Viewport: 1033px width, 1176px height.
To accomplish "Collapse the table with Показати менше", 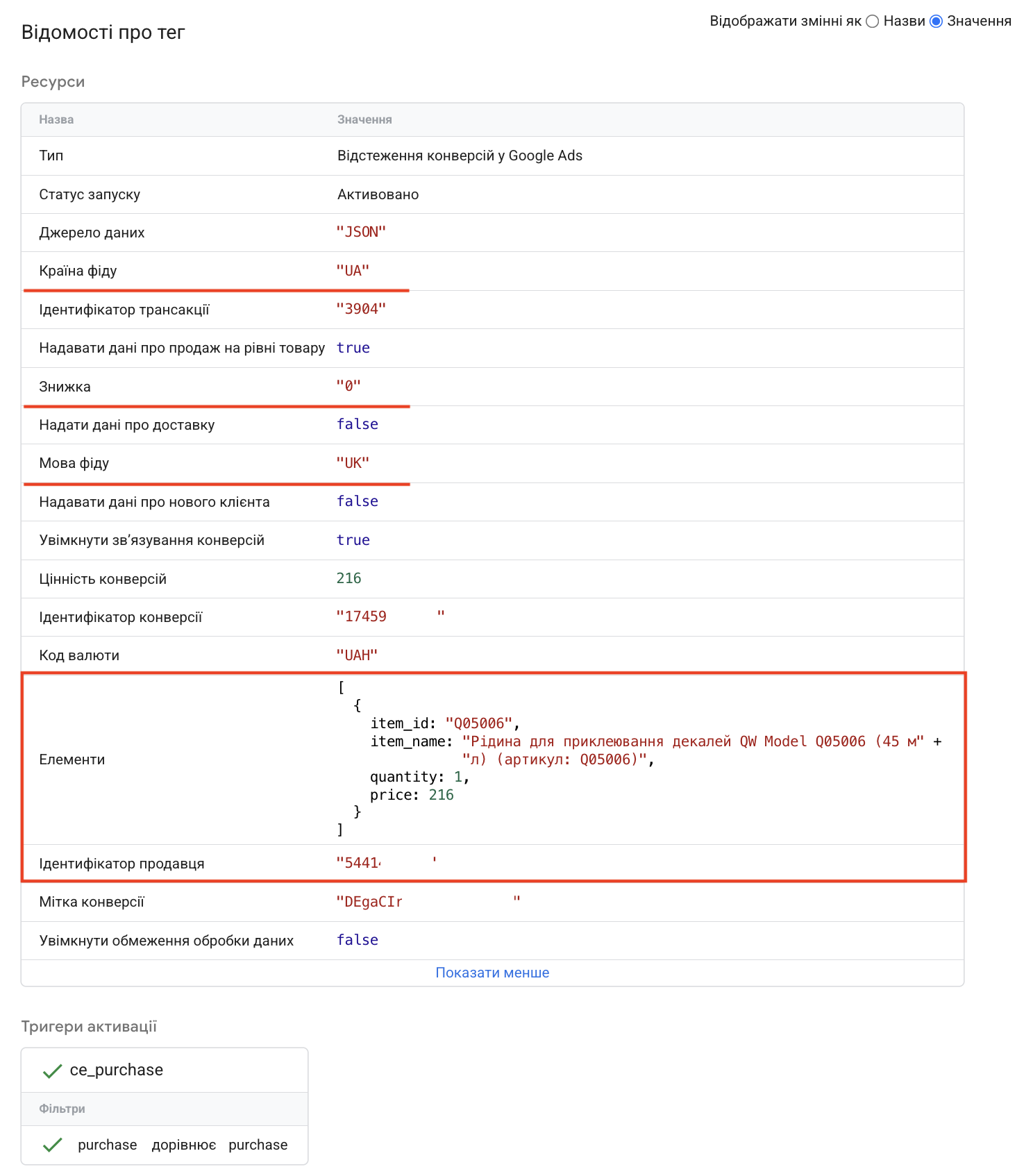I will (492, 973).
